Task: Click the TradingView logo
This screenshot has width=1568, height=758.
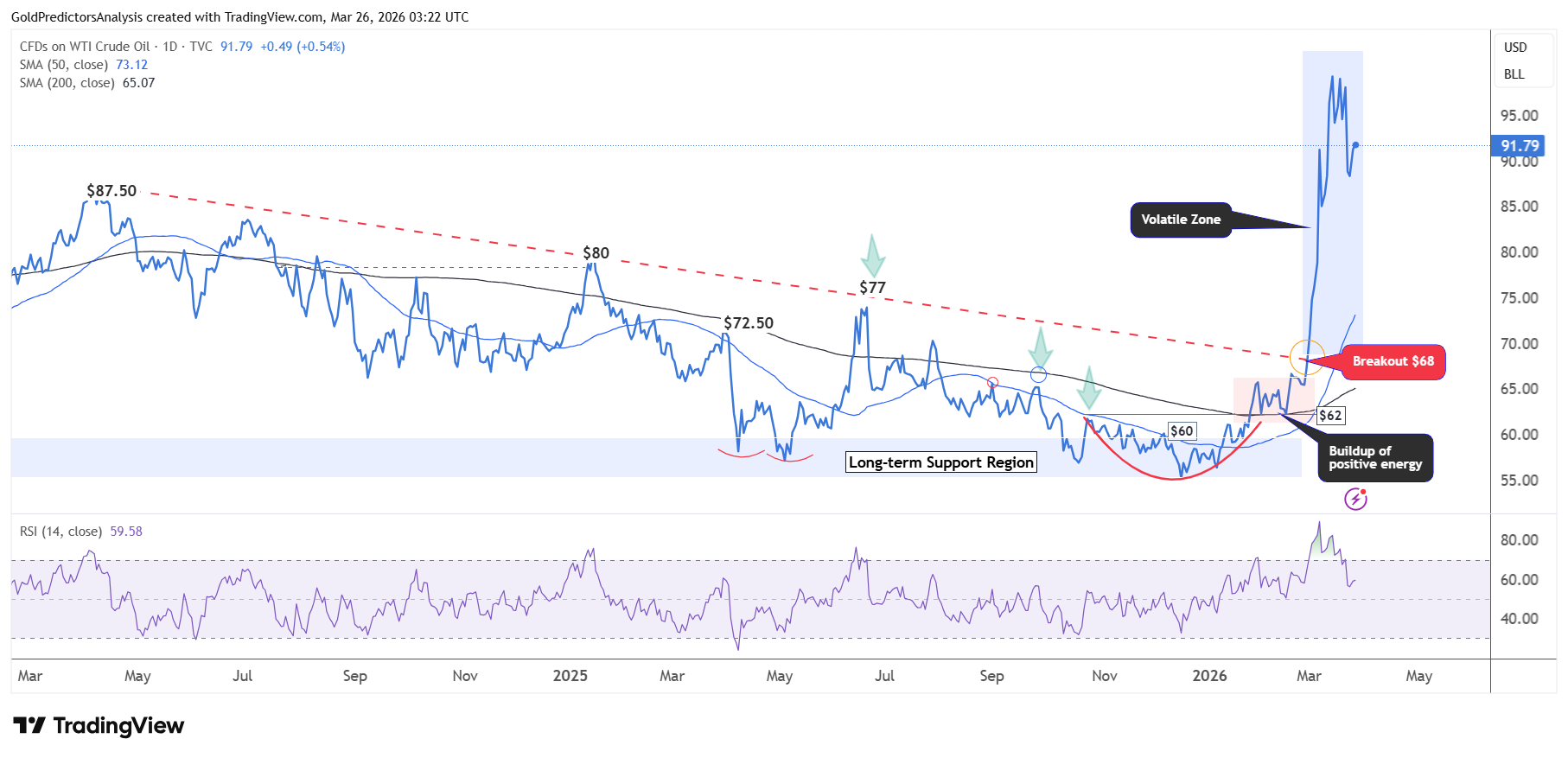Action: (99, 726)
